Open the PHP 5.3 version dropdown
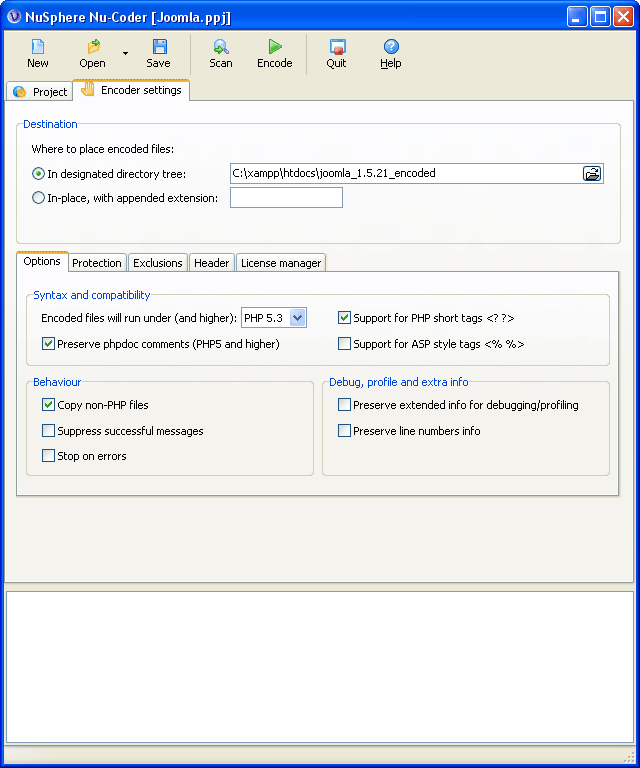Screen dimensions: 640x768 tap(298, 318)
